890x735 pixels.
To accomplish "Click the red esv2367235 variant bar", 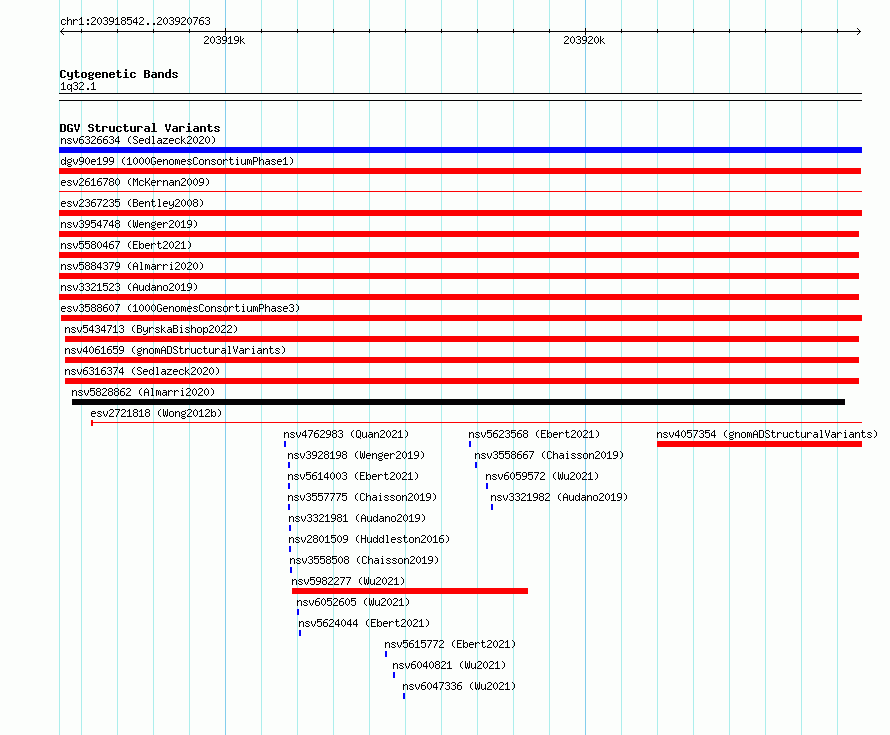I will 460,213.
